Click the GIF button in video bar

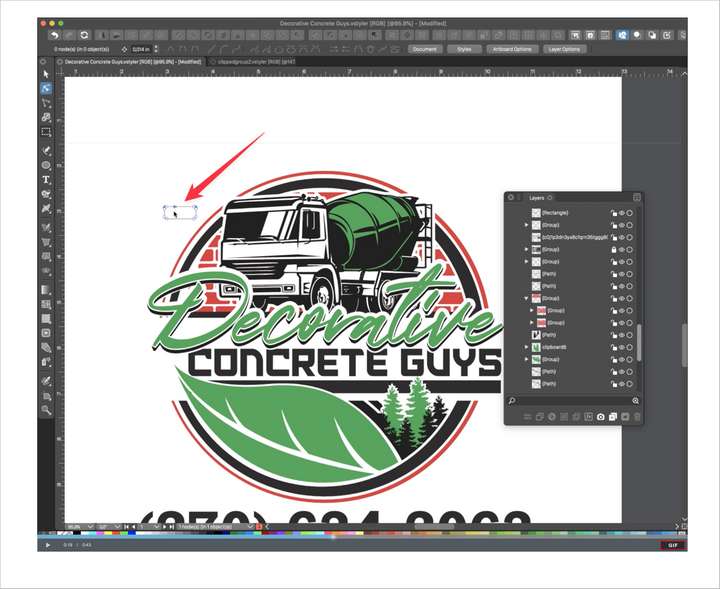point(673,545)
